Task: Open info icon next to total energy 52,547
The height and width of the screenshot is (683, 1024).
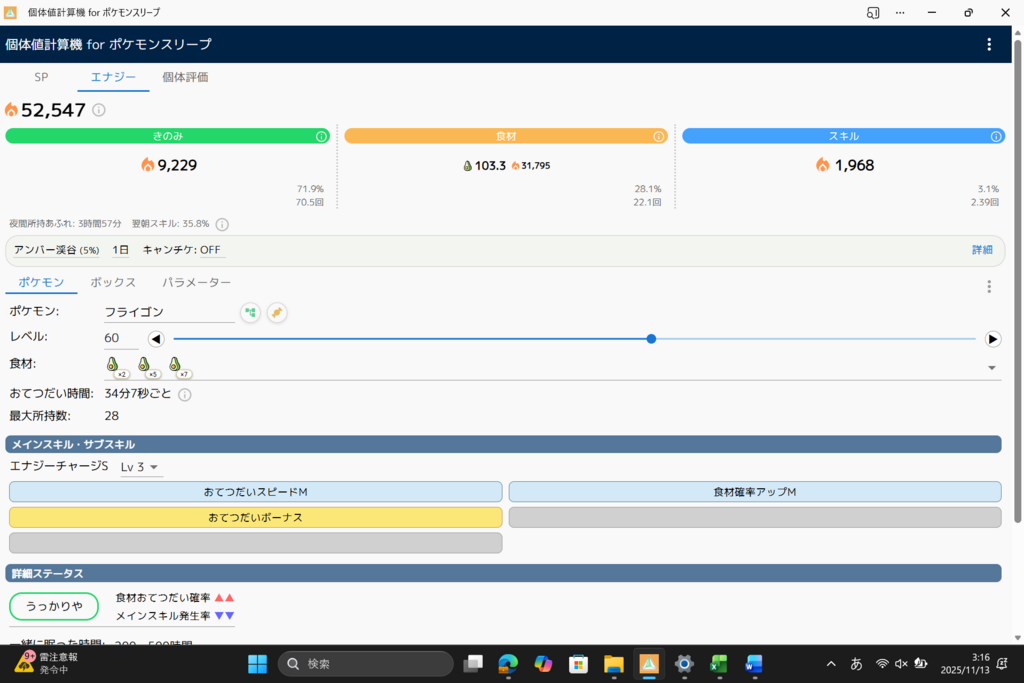Action: tap(99, 110)
